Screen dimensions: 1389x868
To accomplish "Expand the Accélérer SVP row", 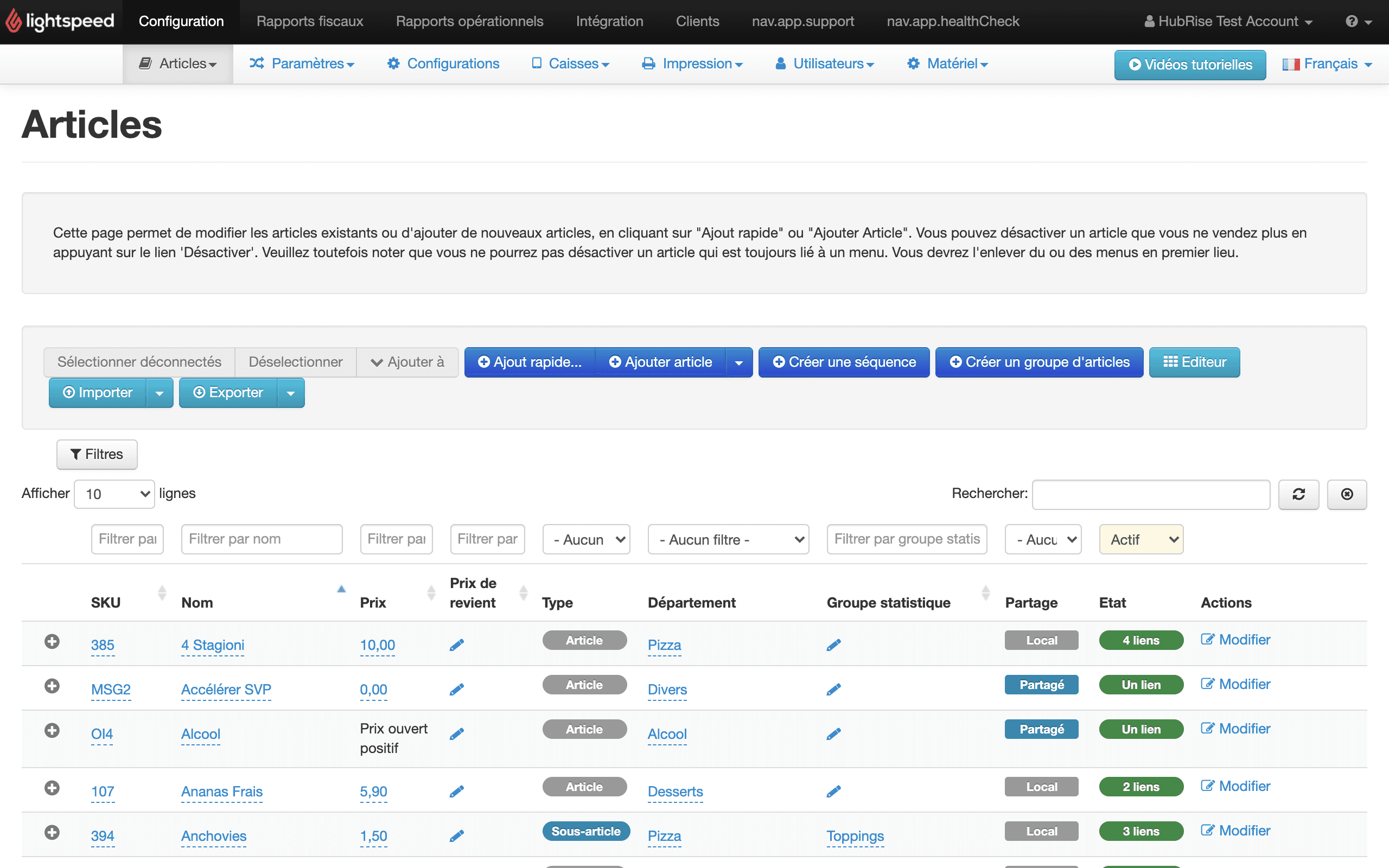I will point(52,685).
